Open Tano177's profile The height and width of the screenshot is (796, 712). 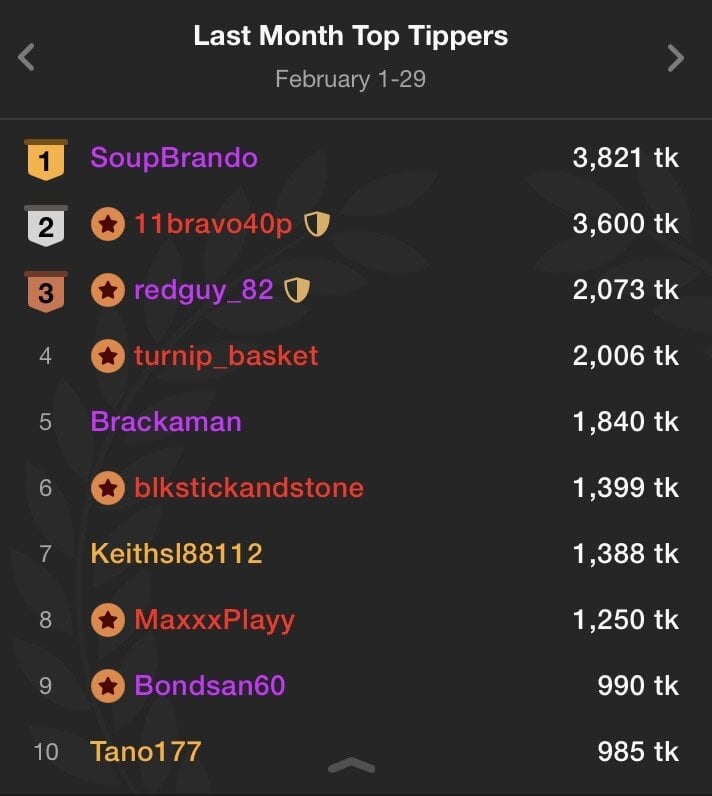tap(146, 752)
